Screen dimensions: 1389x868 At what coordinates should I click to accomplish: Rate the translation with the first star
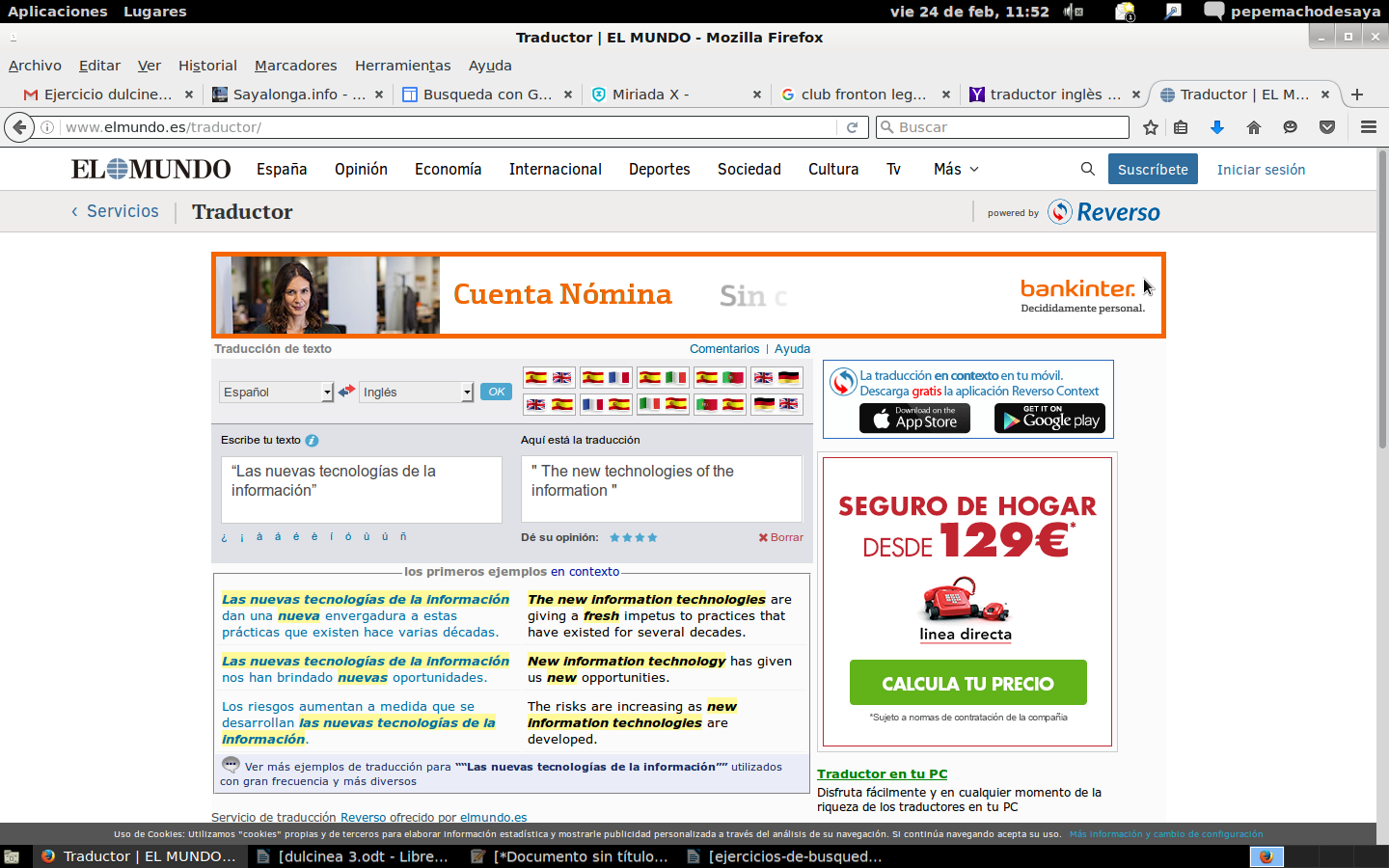pos(614,537)
